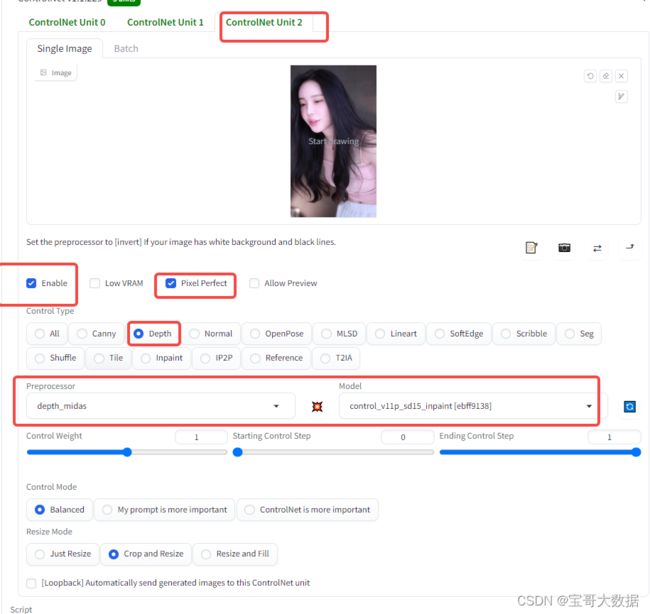Select the Inpaint control type
This screenshot has width=650, height=614.
click(162, 358)
